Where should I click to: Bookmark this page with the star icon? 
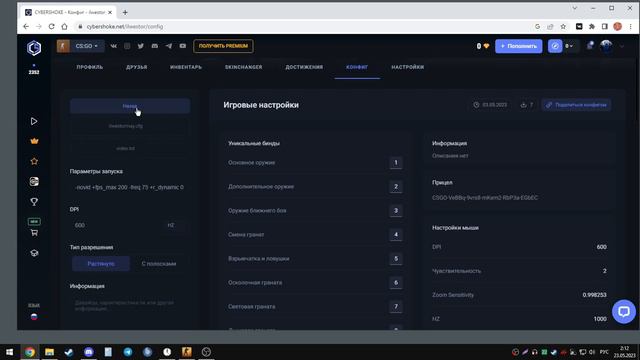tap(563, 27)
